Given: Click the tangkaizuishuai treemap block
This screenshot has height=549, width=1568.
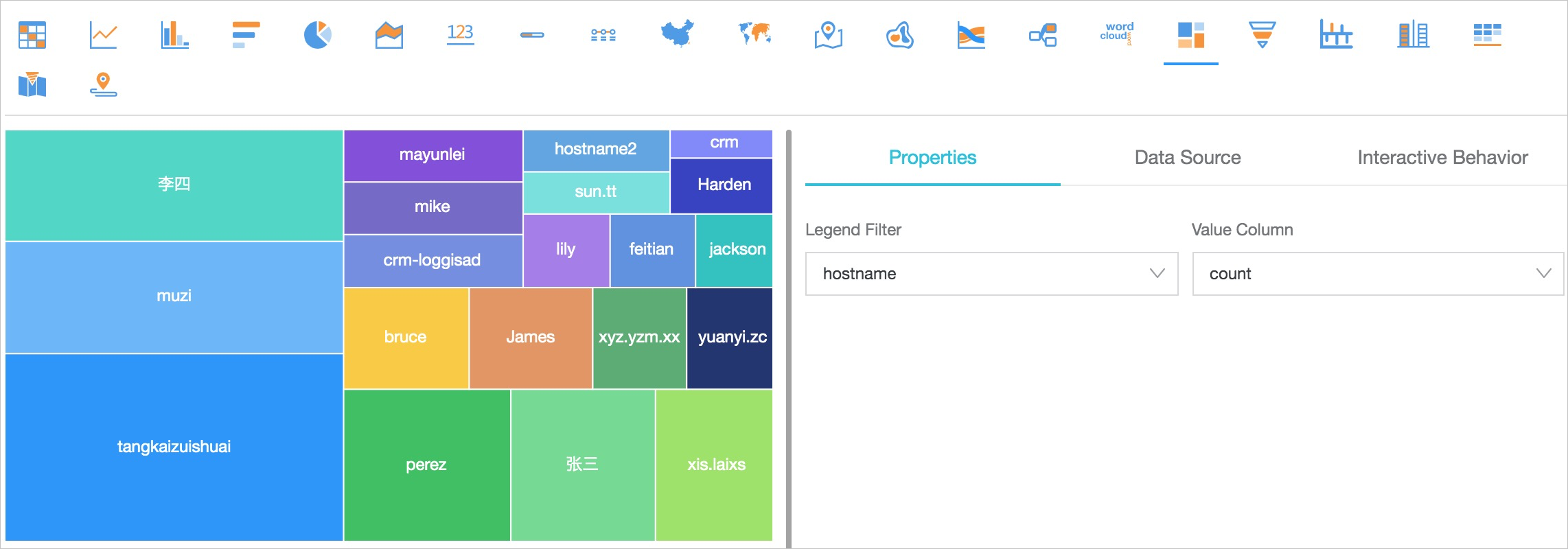Looking at the screenshot, I should tap(174, 447).
